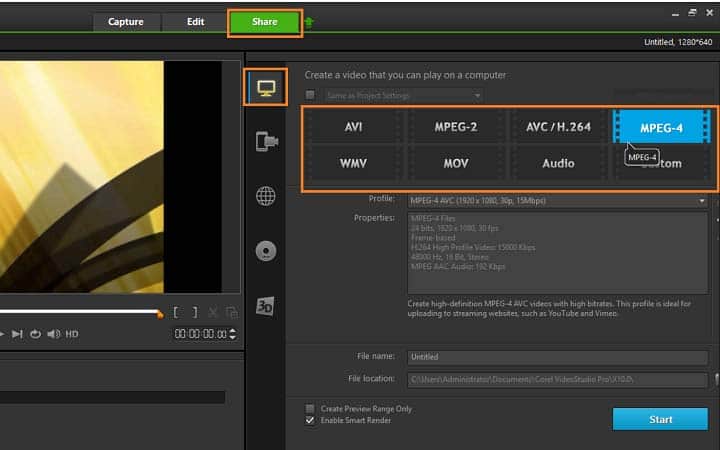Click the 'Untitled, 1280*640' project label
Viewport: 720px width, 450px height.
coord(678,42)
